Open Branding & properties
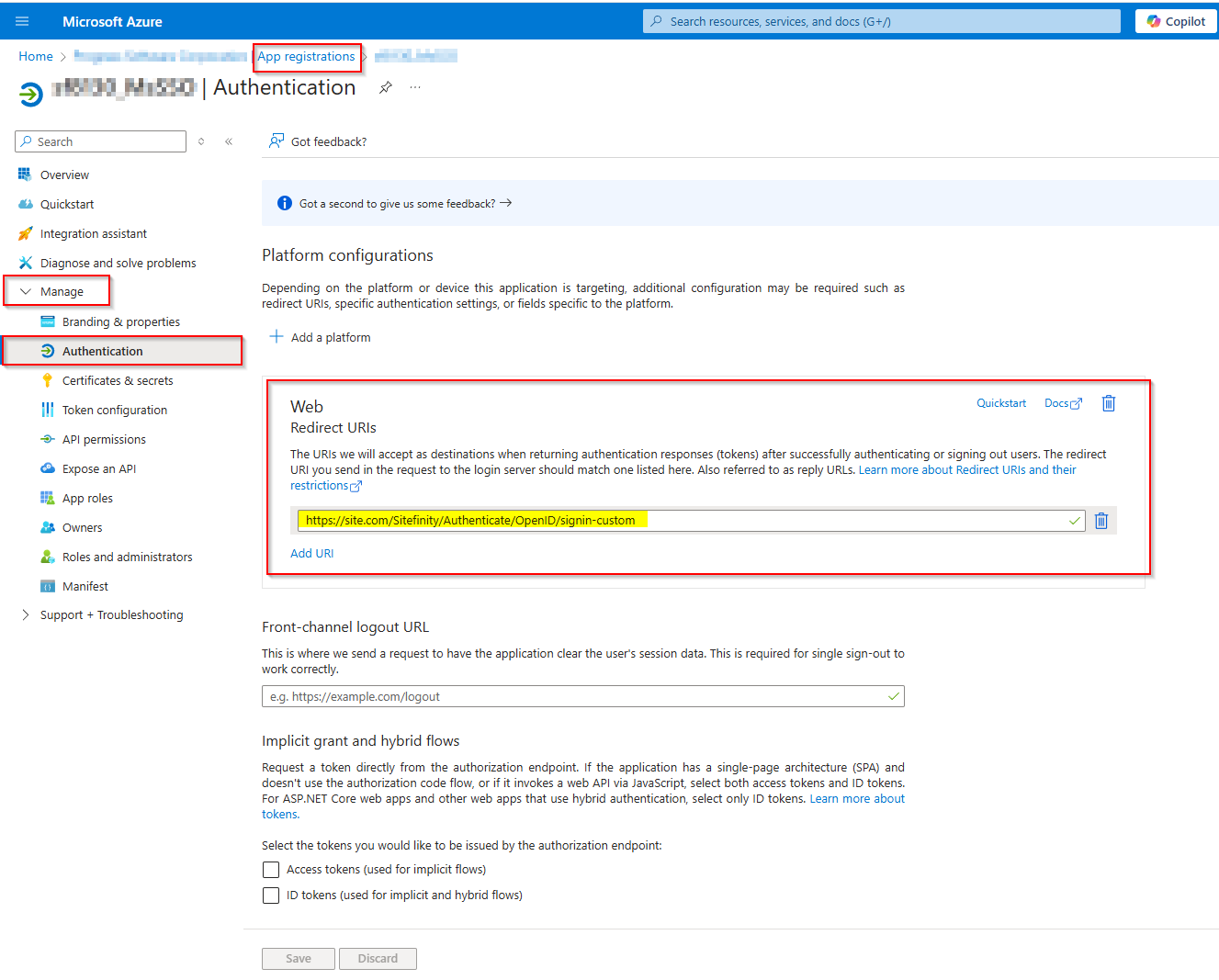This screenshot has height=980, width=1219. tap(121, 321)
